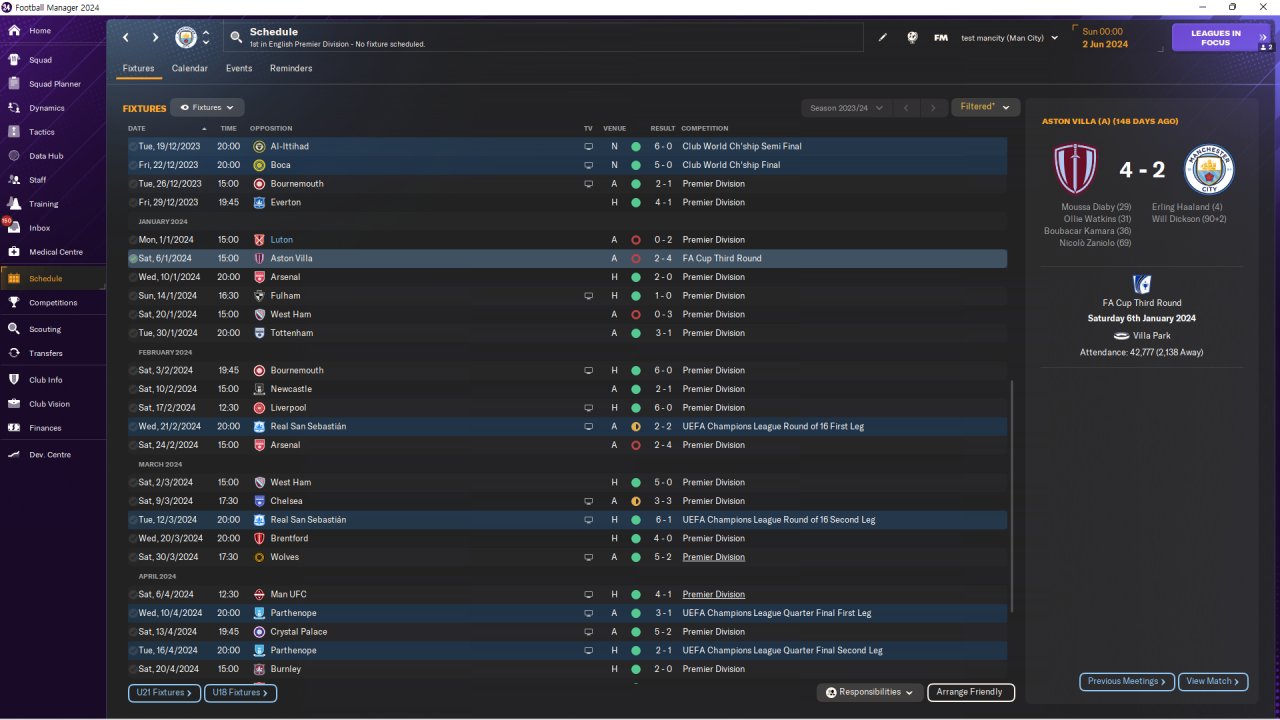Image resolution: width=1280 pixels, height=720 pixels.
Task: Open the Inbox with notifications
Action: coord(39,228)
